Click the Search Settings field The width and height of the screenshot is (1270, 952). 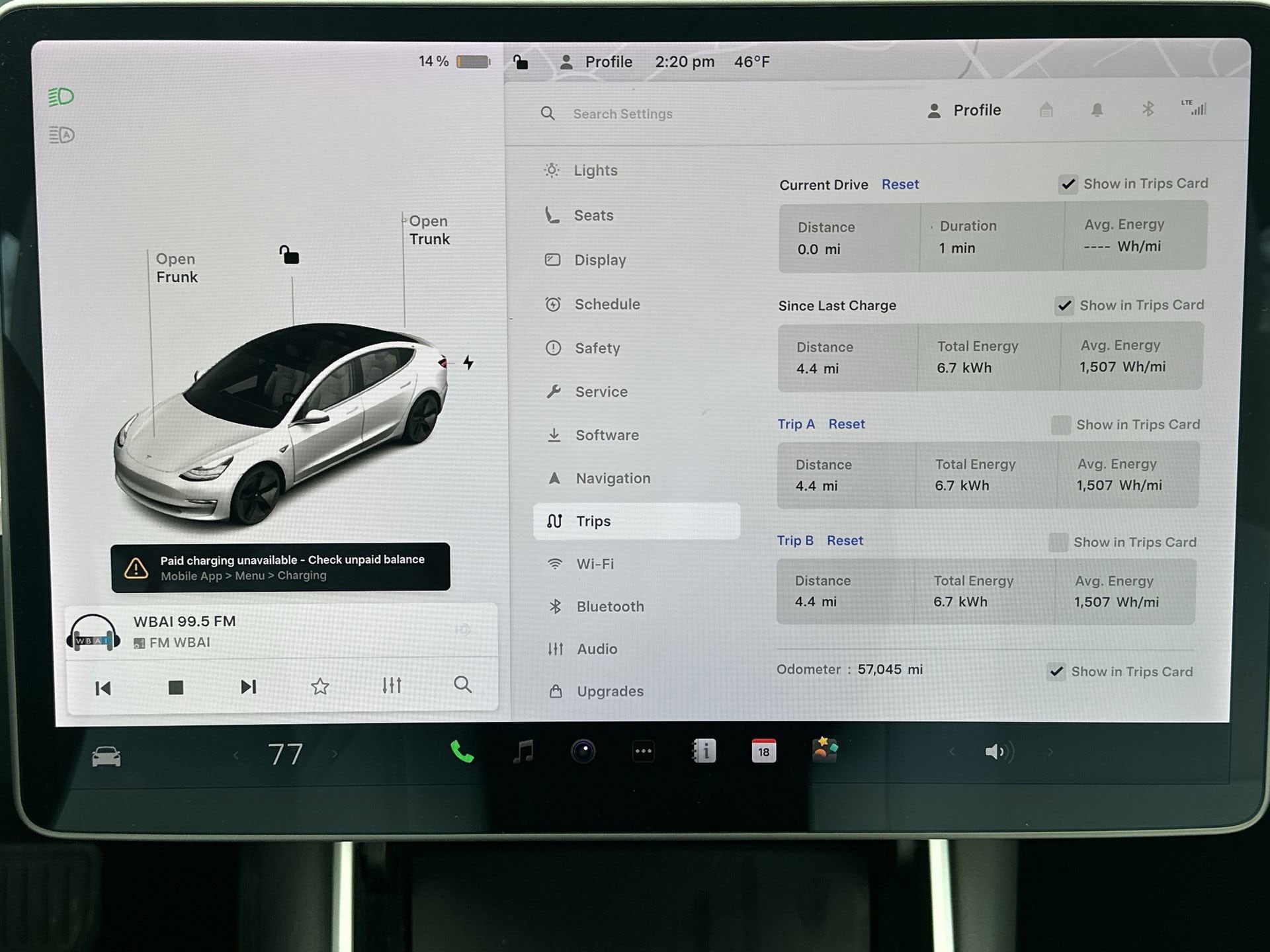(x=622, y=114)
